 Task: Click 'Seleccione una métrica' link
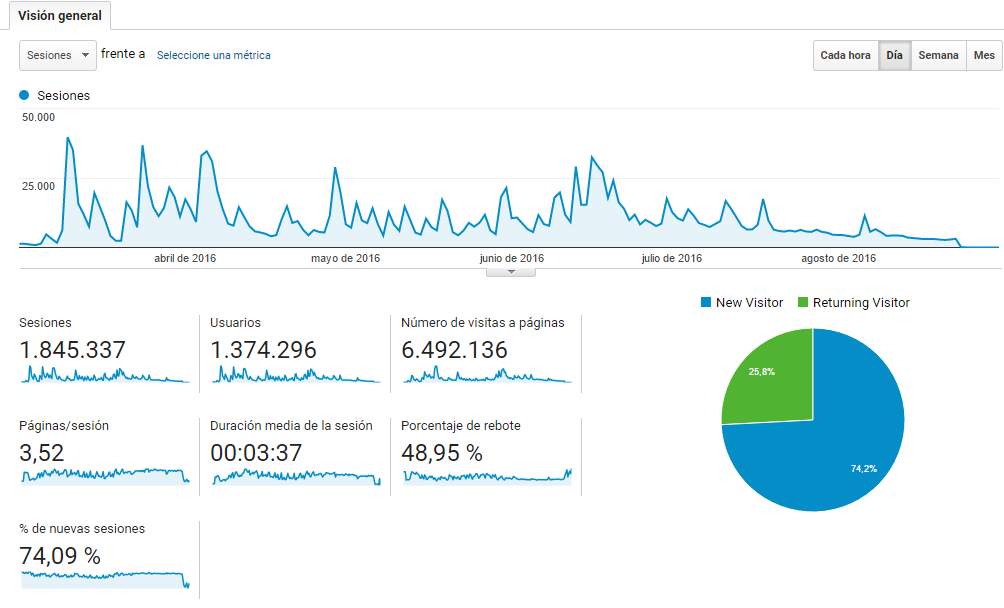click(x=213, y=56)
